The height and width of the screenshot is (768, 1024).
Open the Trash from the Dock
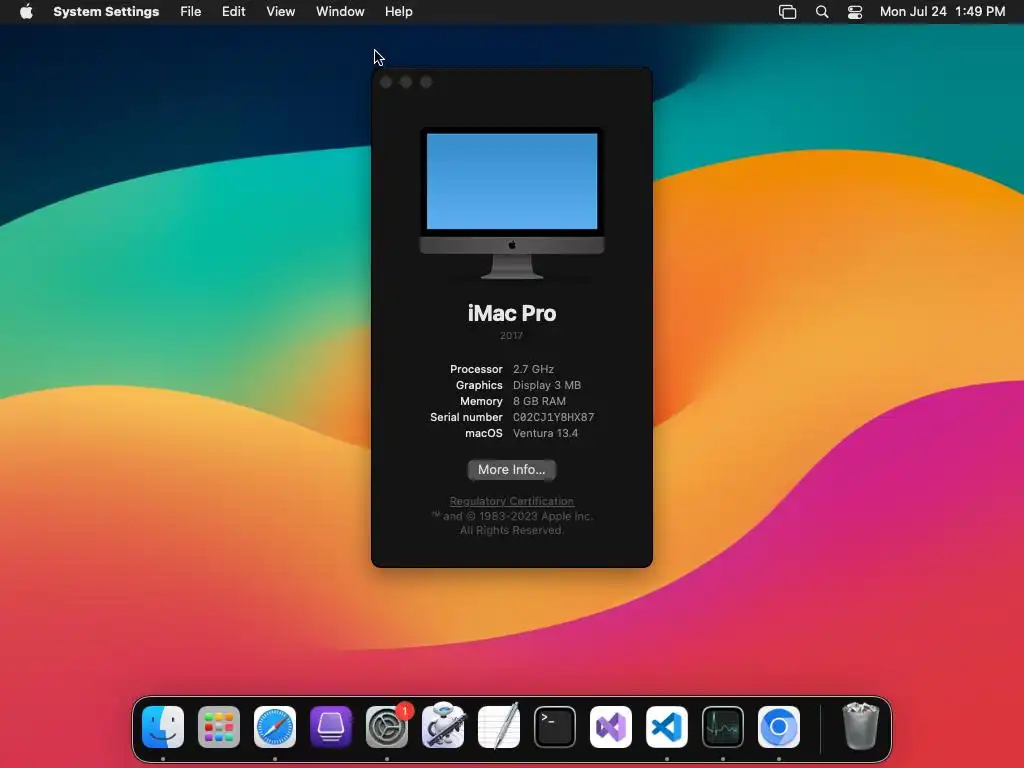pyautogui.click(x=861, y=726)
